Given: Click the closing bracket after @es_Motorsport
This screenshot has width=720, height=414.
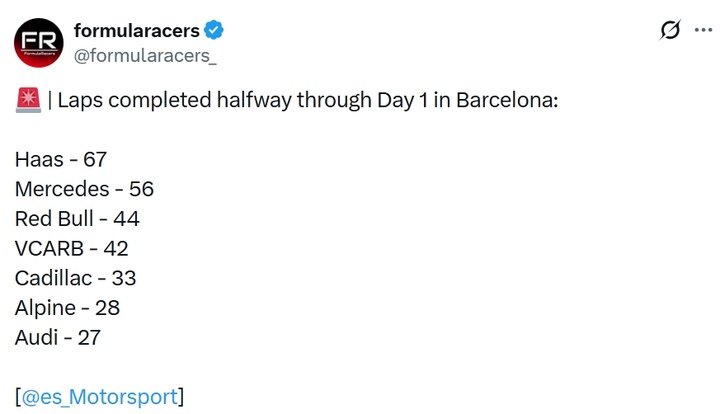Looking at the screenshot, I should [181, 397].
